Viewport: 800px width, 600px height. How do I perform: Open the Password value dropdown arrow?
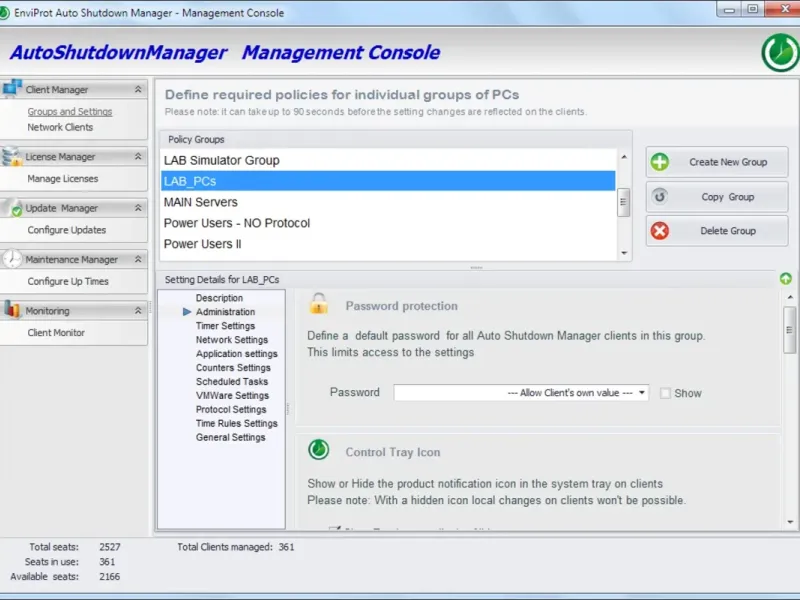coord(642,393)
